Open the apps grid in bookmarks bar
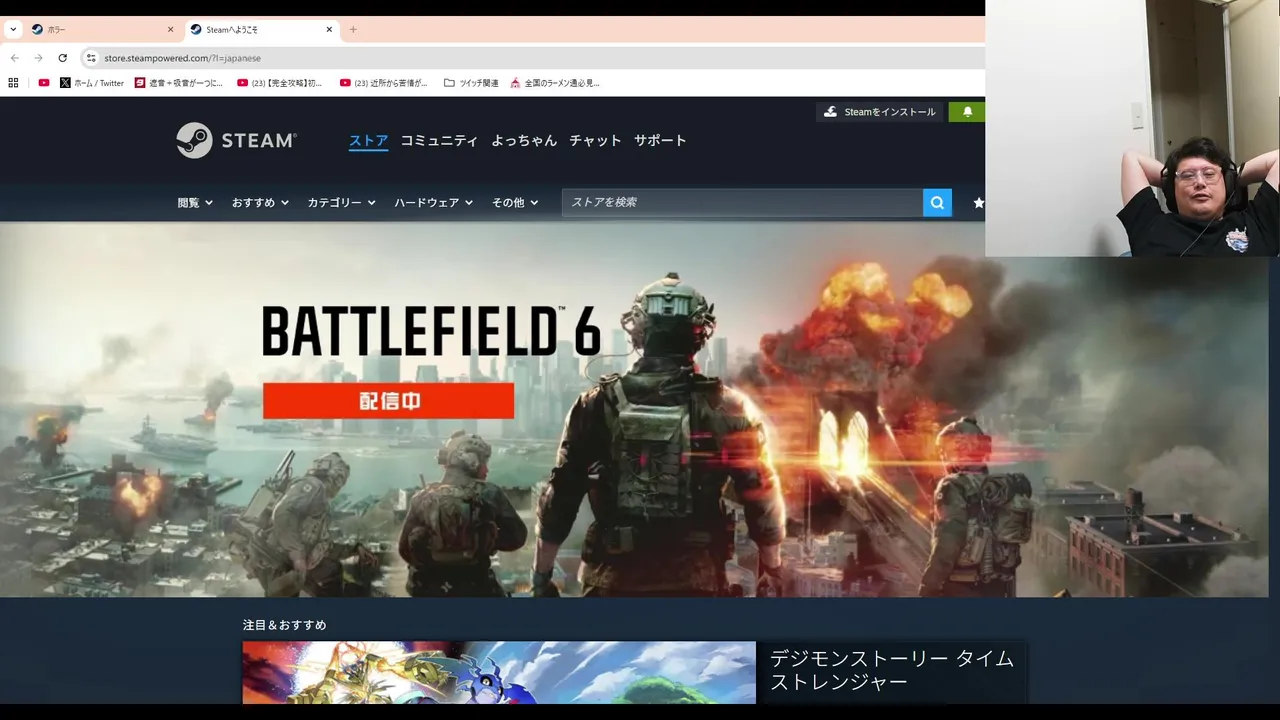 (13, 83)
